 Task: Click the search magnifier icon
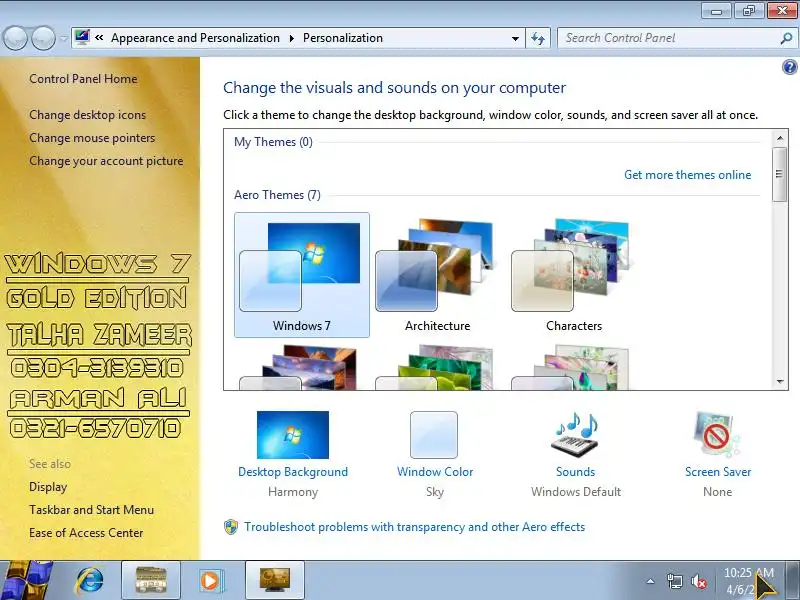click(786, 38)
